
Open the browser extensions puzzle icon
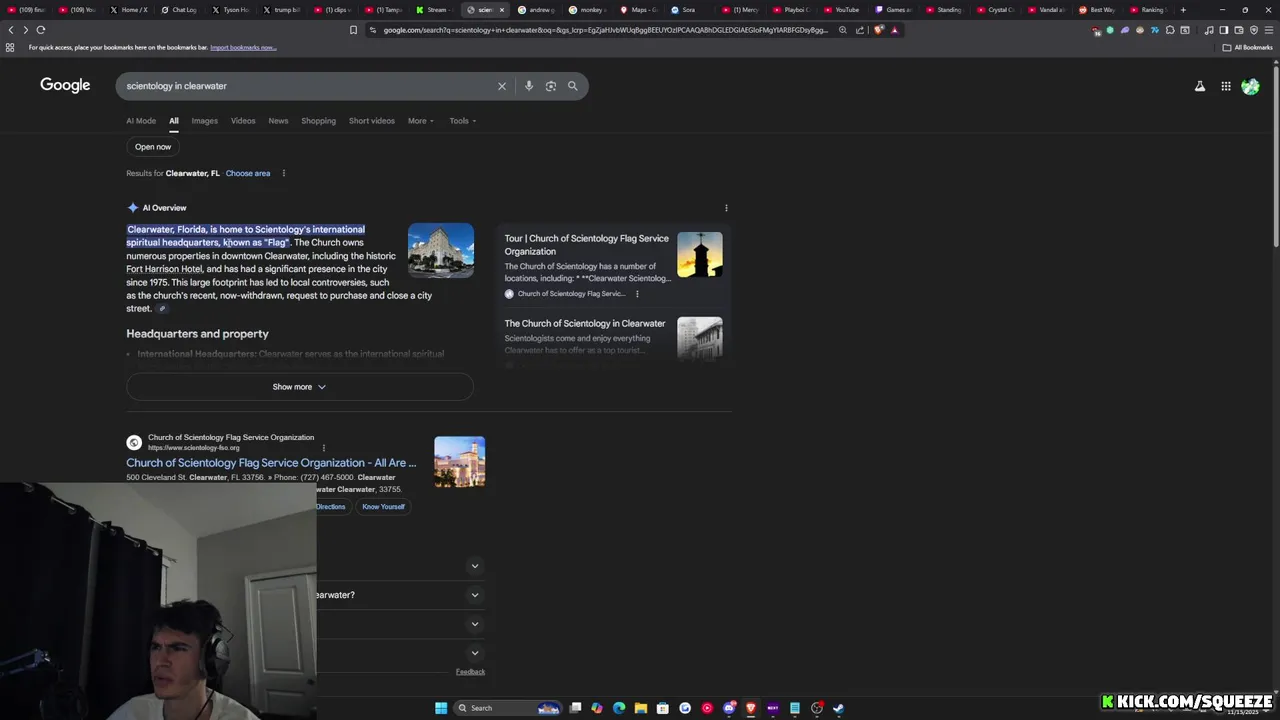pyautogui.click(x=1170, y=30)
